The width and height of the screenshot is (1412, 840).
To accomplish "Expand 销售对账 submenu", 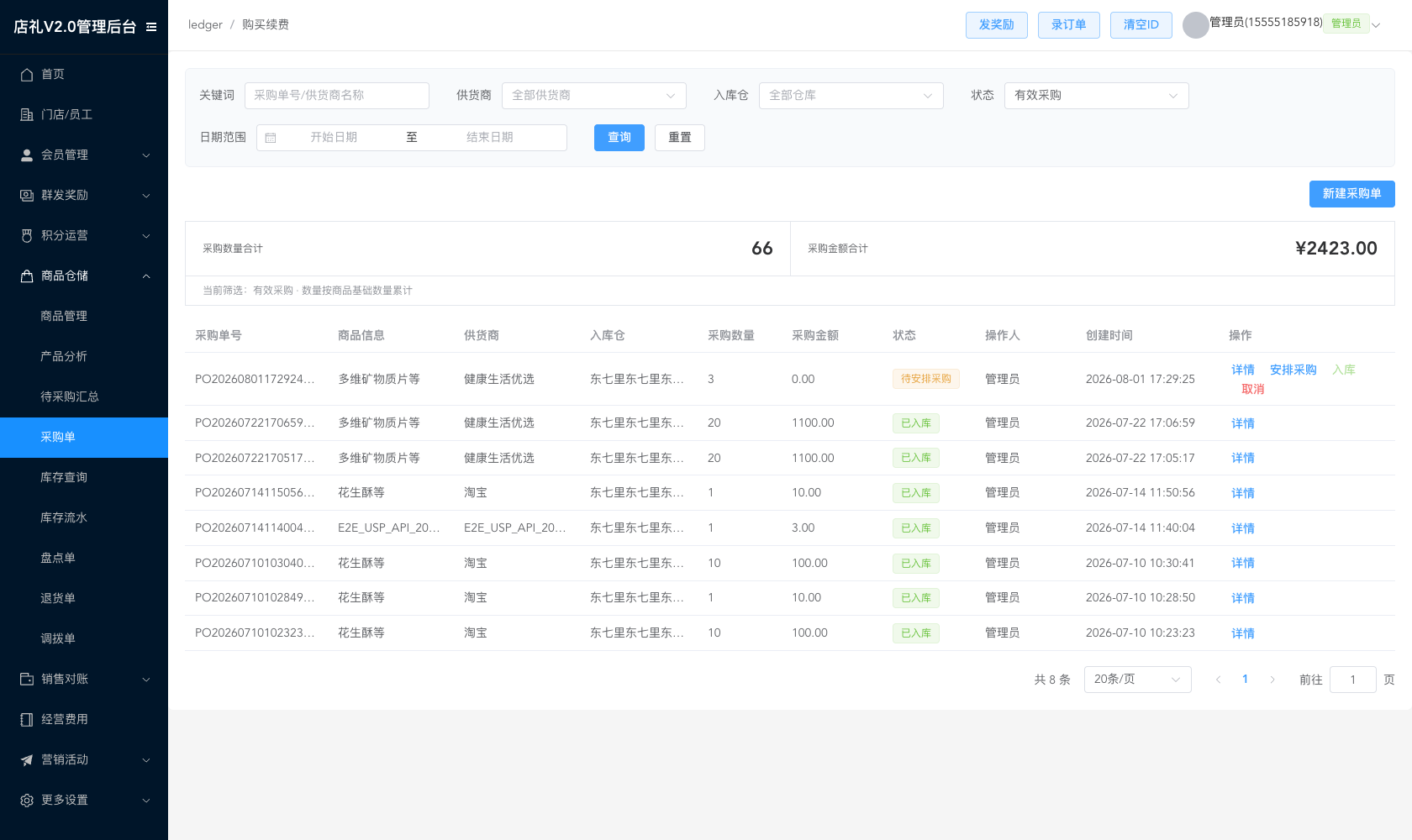I will pos(146,680).
